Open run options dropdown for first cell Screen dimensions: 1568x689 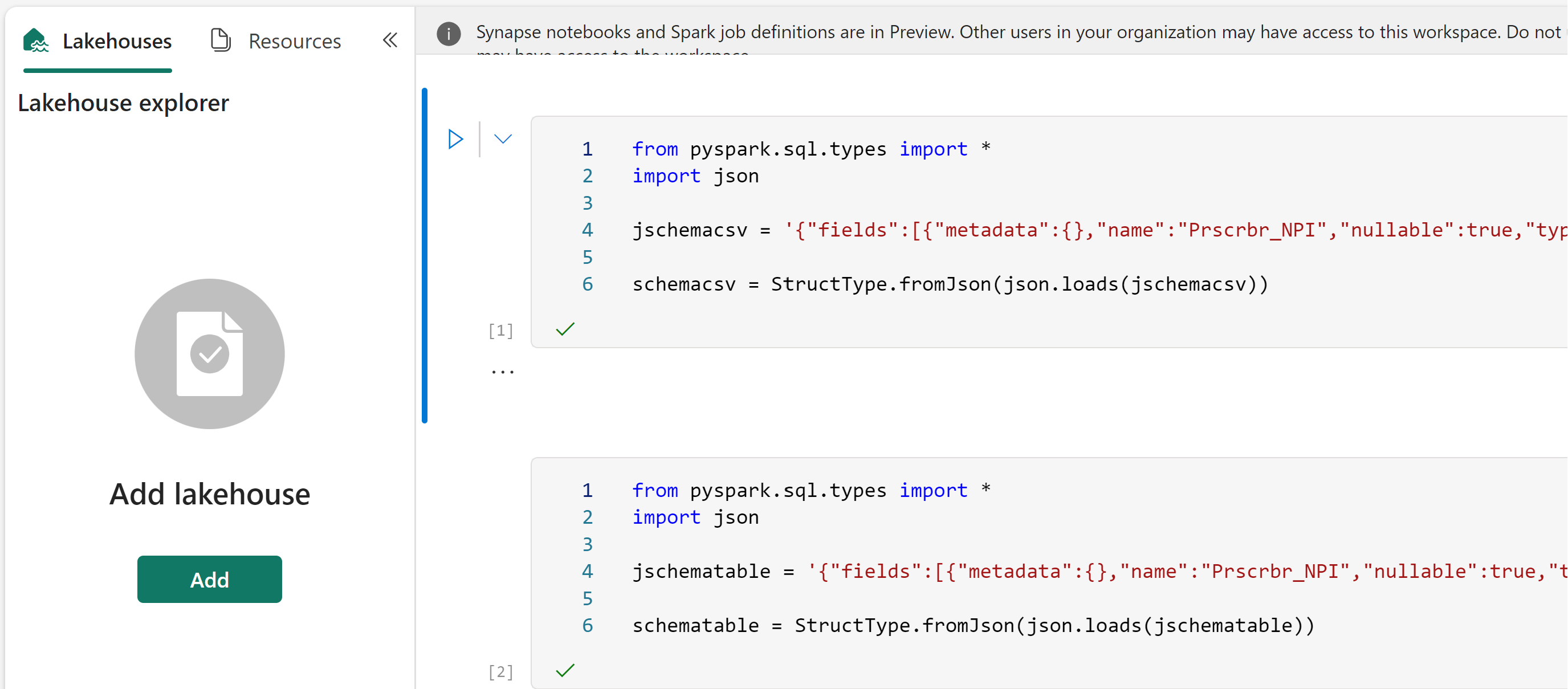503,139
